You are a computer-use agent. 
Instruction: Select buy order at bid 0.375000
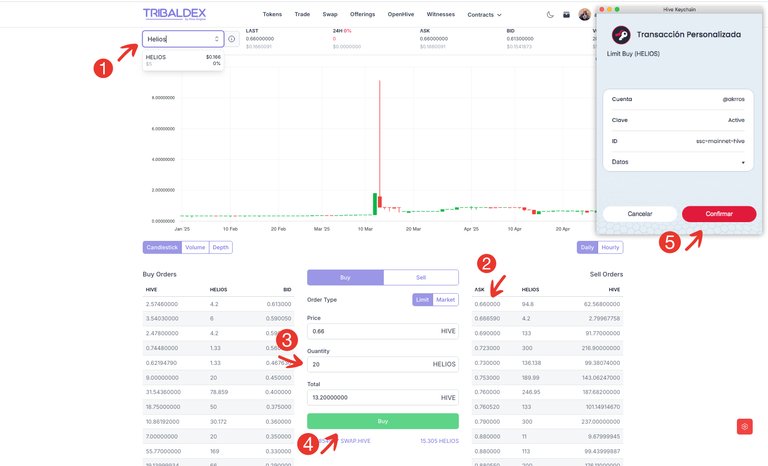[218, 407]
